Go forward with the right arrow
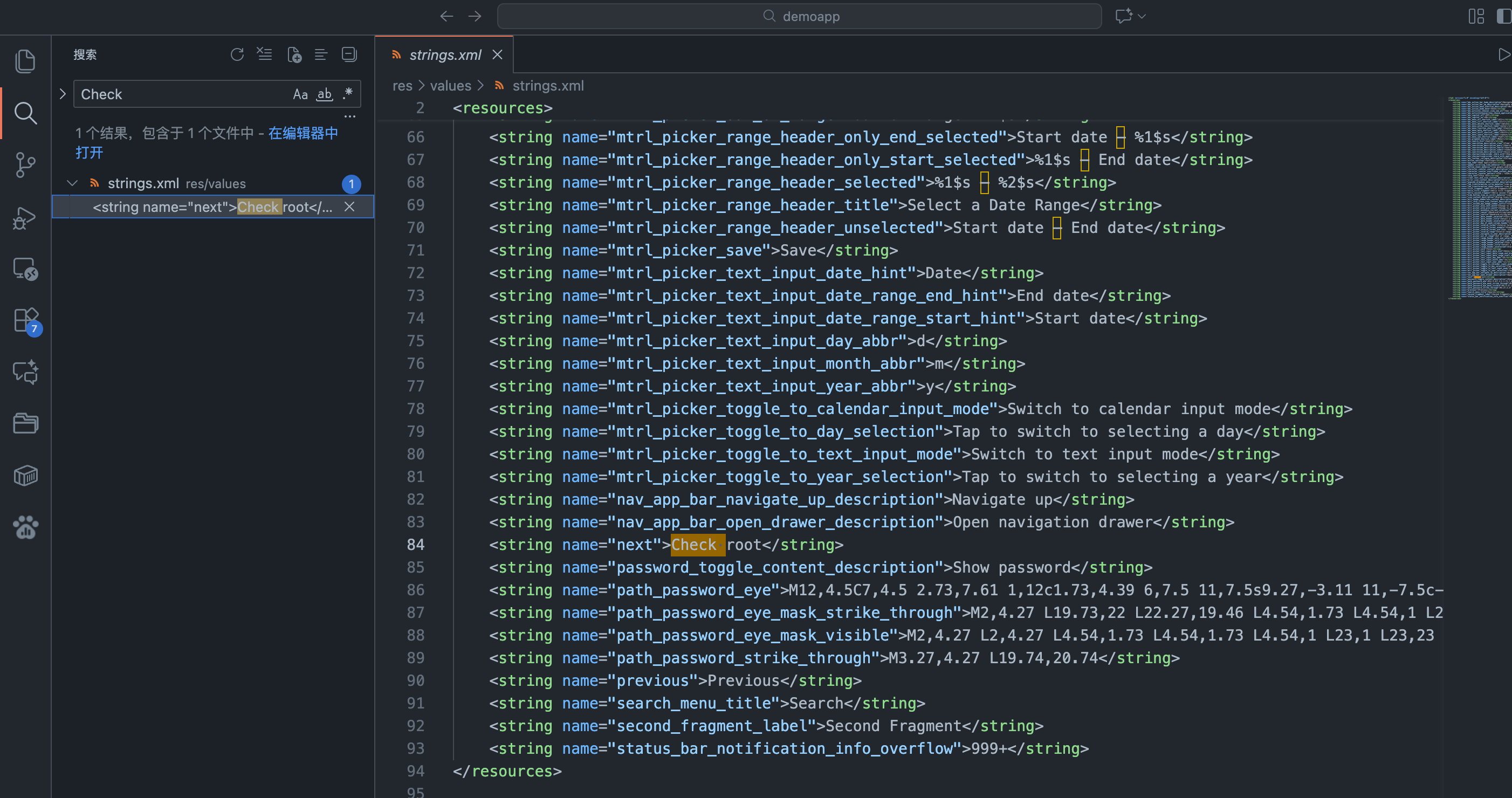Screen dimensions: 1512x798 475,16
